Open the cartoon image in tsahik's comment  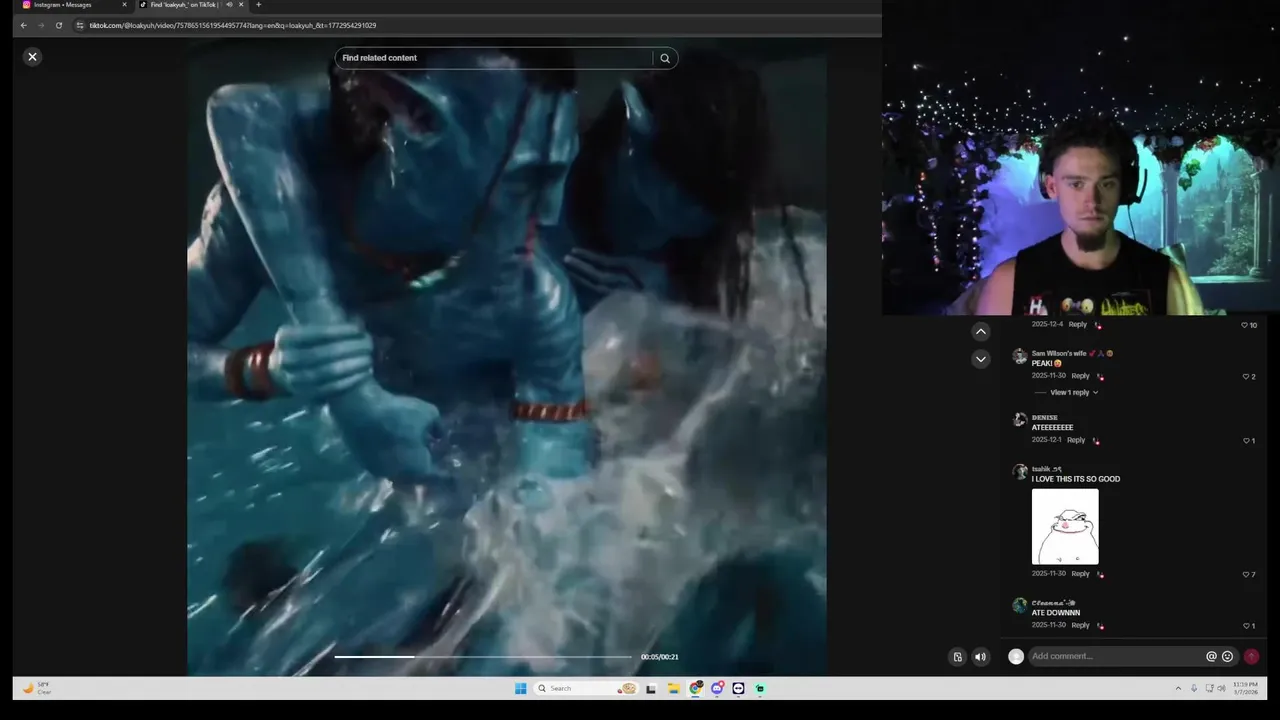[x=1065, y=526]
